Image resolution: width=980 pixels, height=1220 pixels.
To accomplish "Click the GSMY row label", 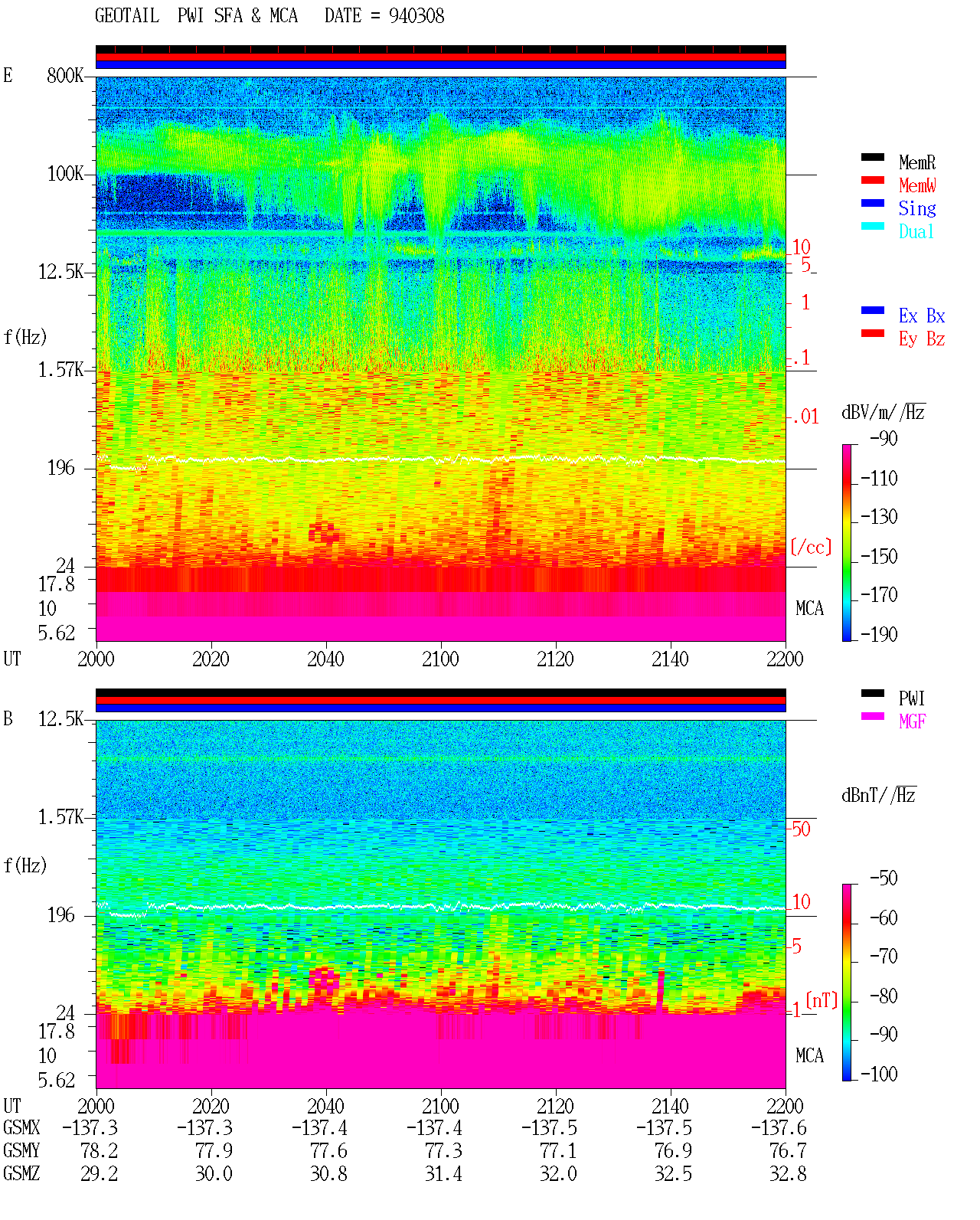I will coord(21,1151).
